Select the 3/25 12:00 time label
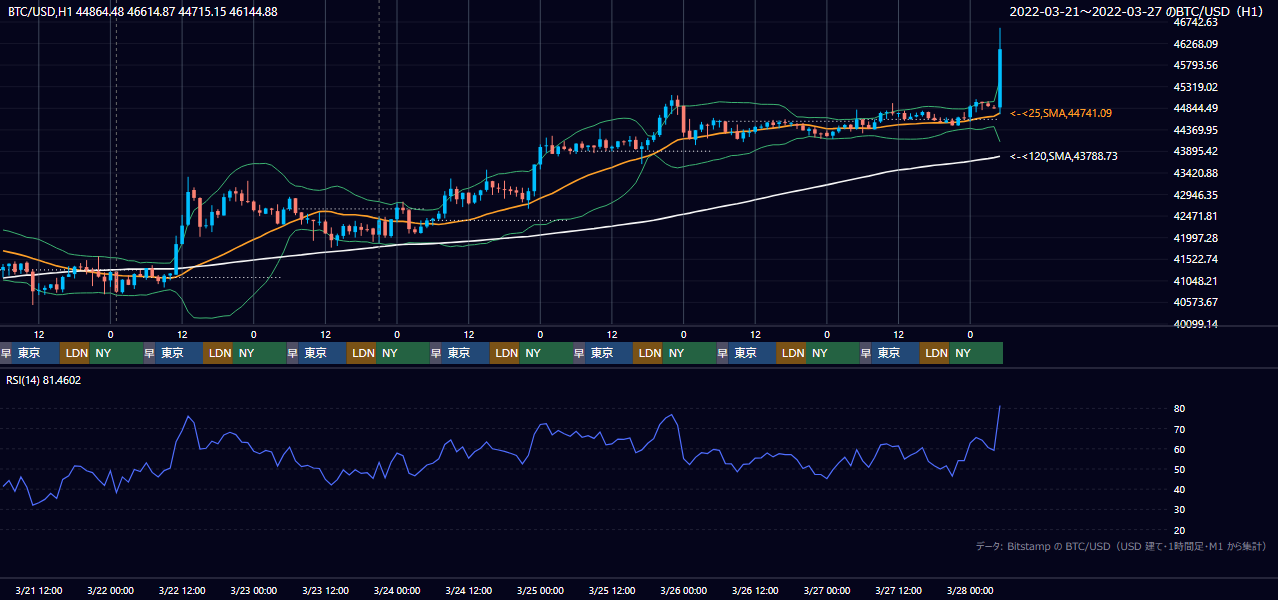The height and width of the screenshot is (600, 1278). tap(613, 590)
